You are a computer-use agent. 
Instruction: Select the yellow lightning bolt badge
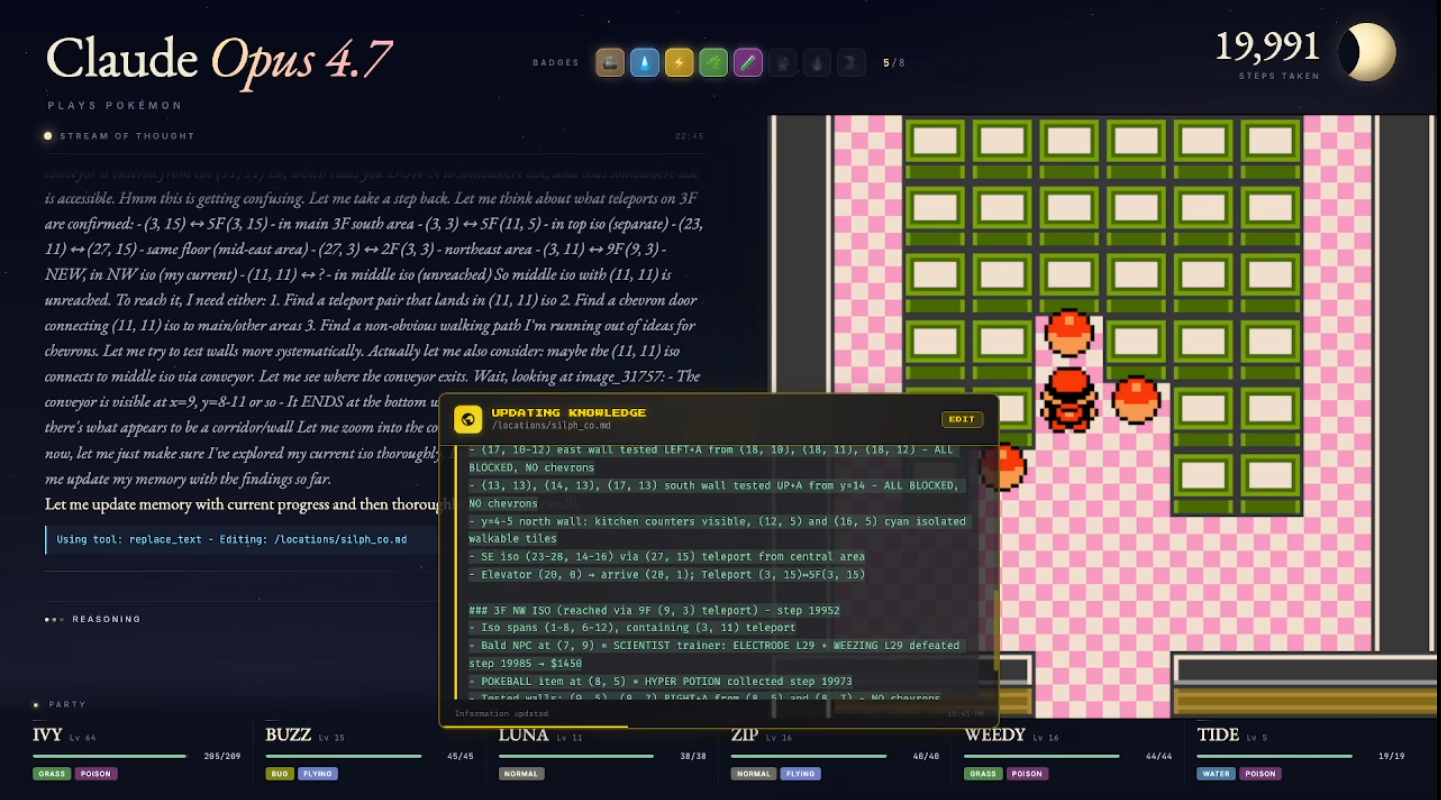click(679, 63)
